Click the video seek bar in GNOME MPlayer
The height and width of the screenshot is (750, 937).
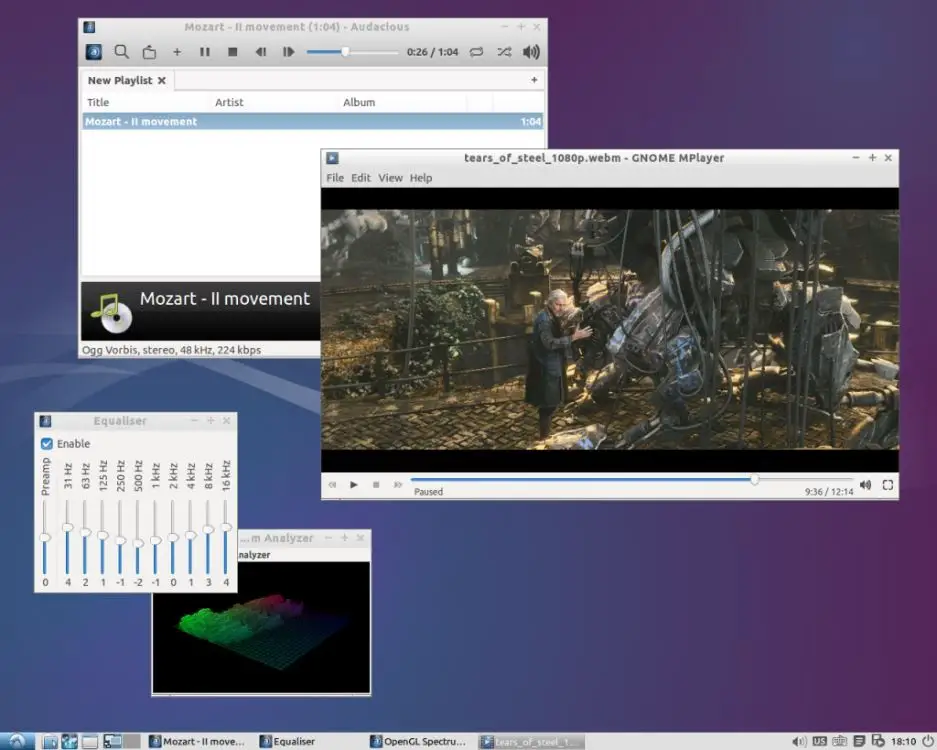pos(600,480)
